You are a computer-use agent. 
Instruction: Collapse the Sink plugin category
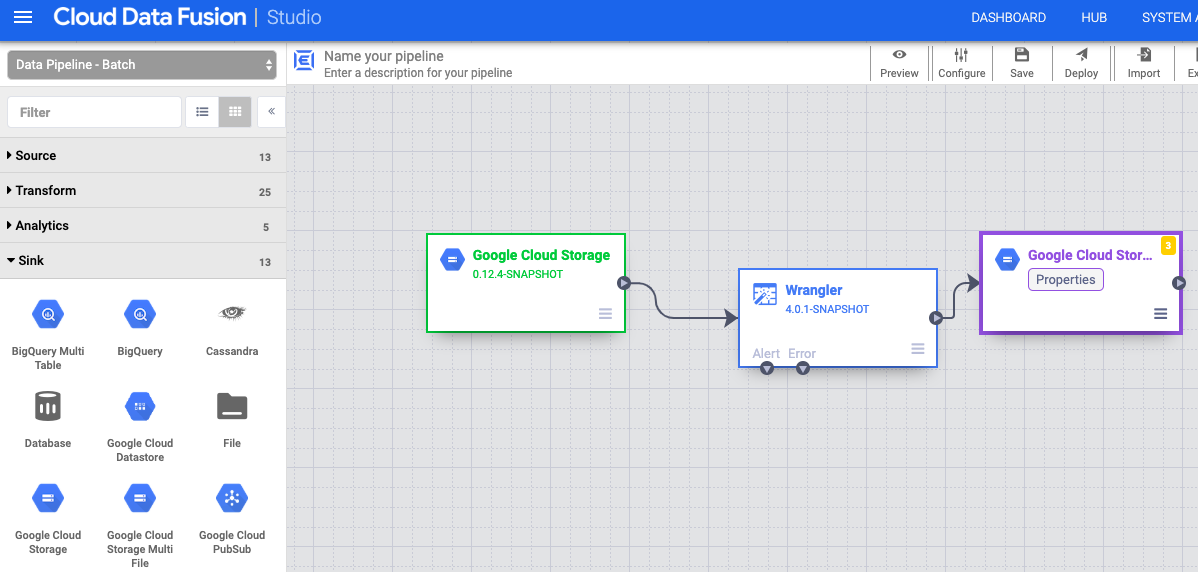pyautogui.click(x=30, y=261)
